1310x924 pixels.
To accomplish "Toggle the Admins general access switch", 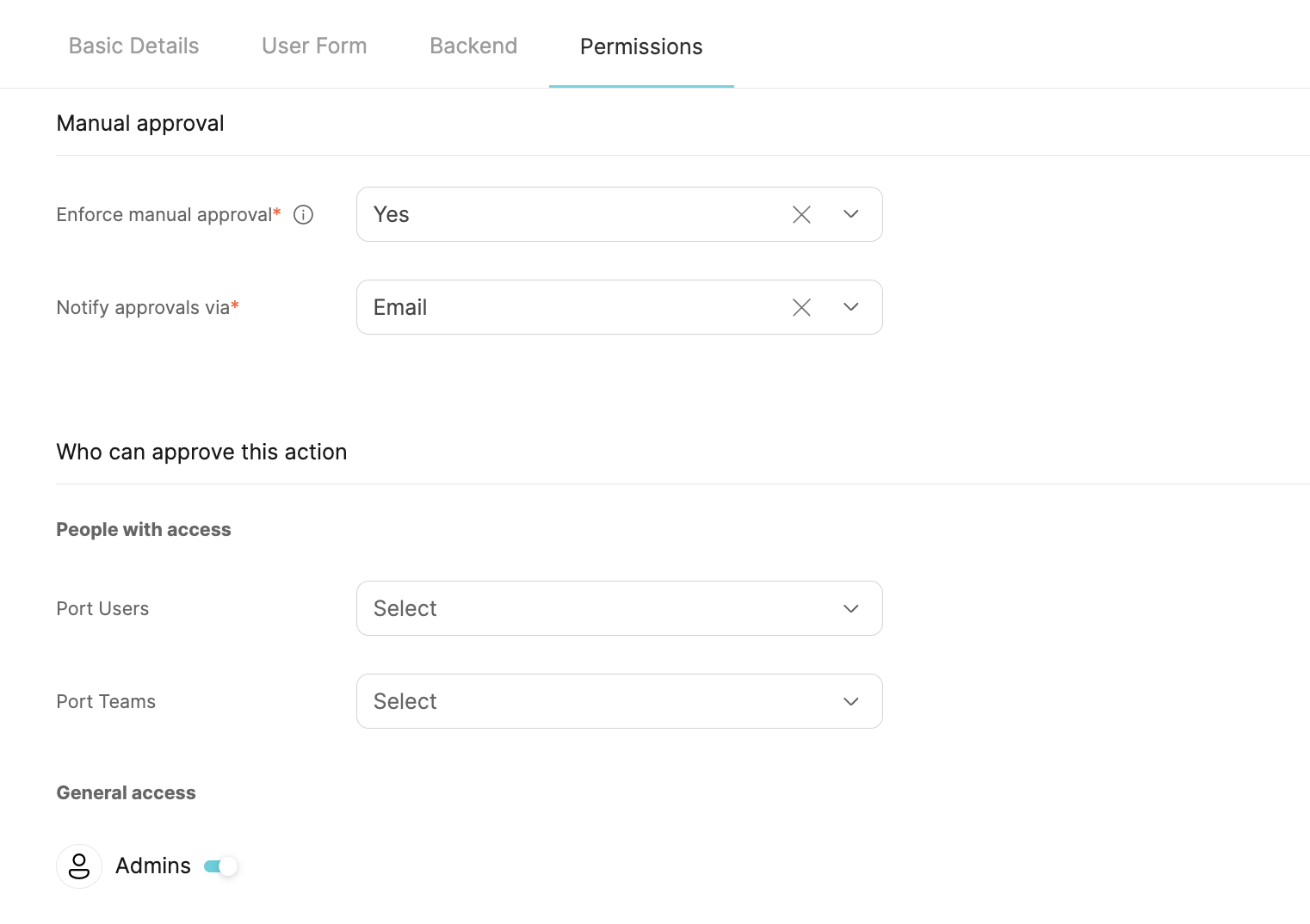I will (x=220, y=866).
